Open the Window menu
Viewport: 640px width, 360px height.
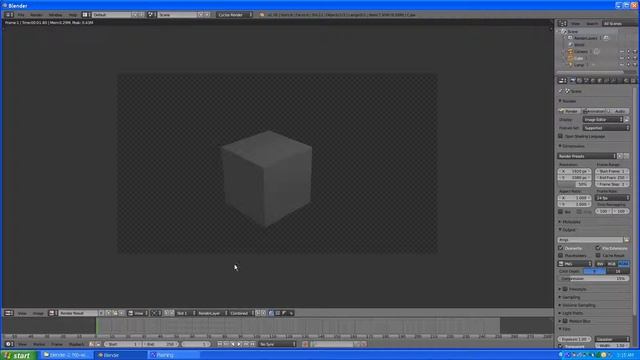[56, 15]
